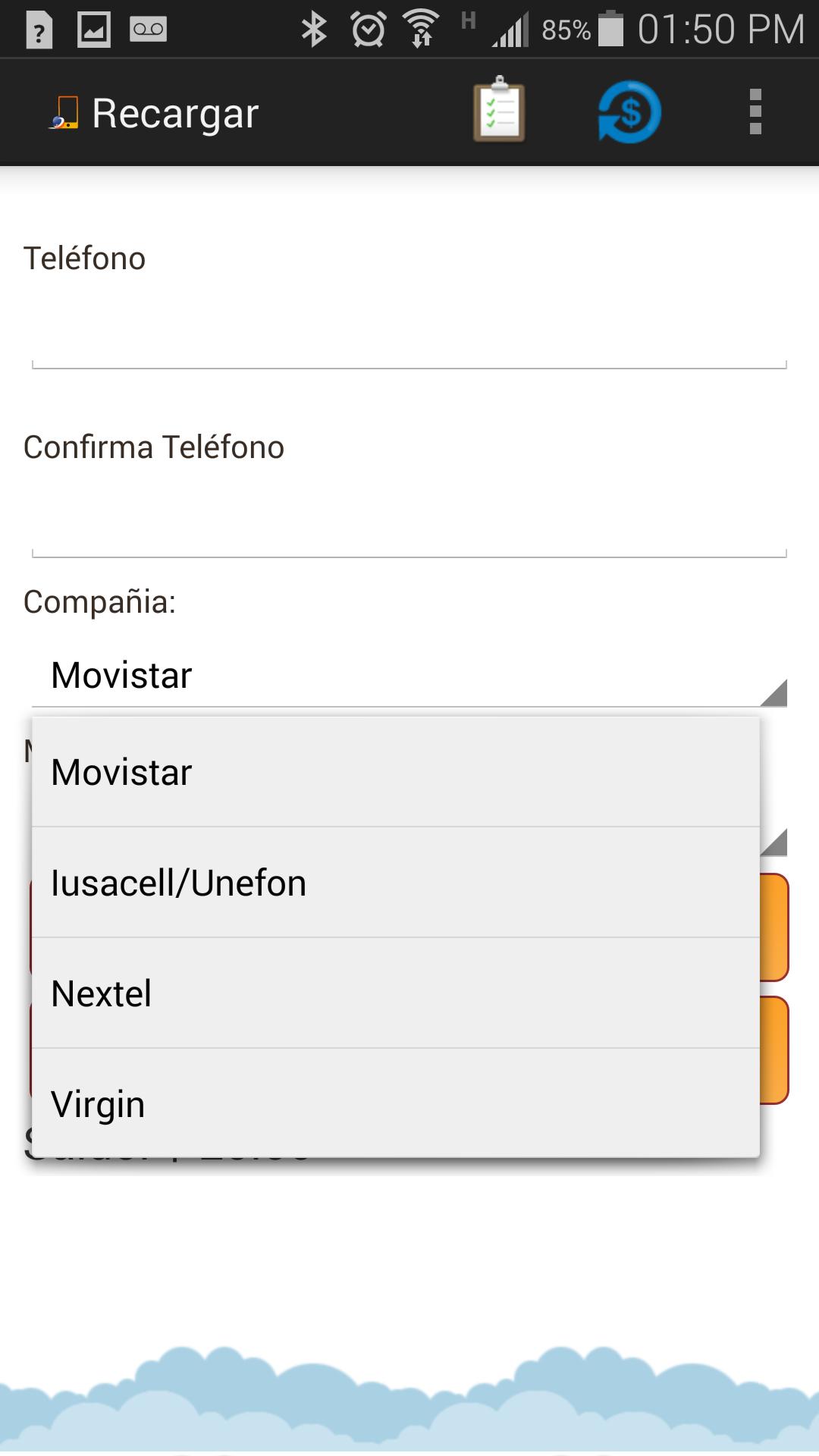The image size is (819, 1456).
Task: Tap the voicemail notification icon
Action: click(149, 29)
